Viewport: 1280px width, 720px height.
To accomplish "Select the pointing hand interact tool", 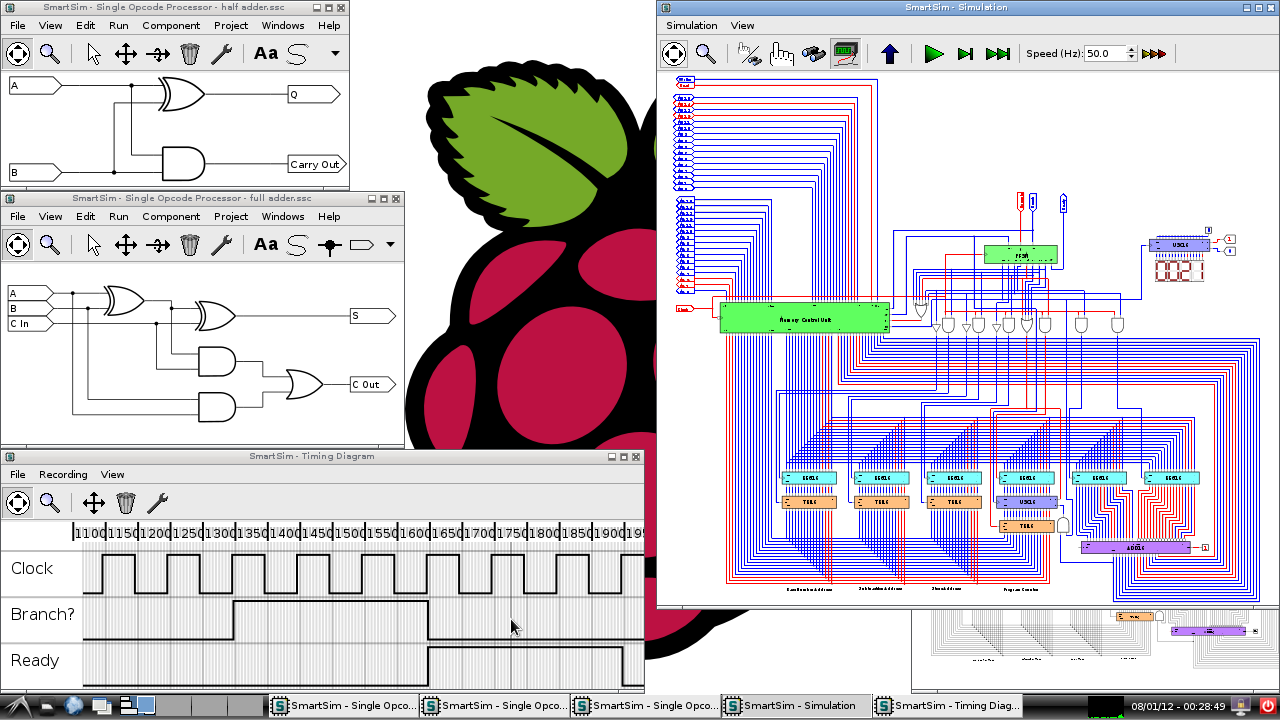I will (782, 53).
